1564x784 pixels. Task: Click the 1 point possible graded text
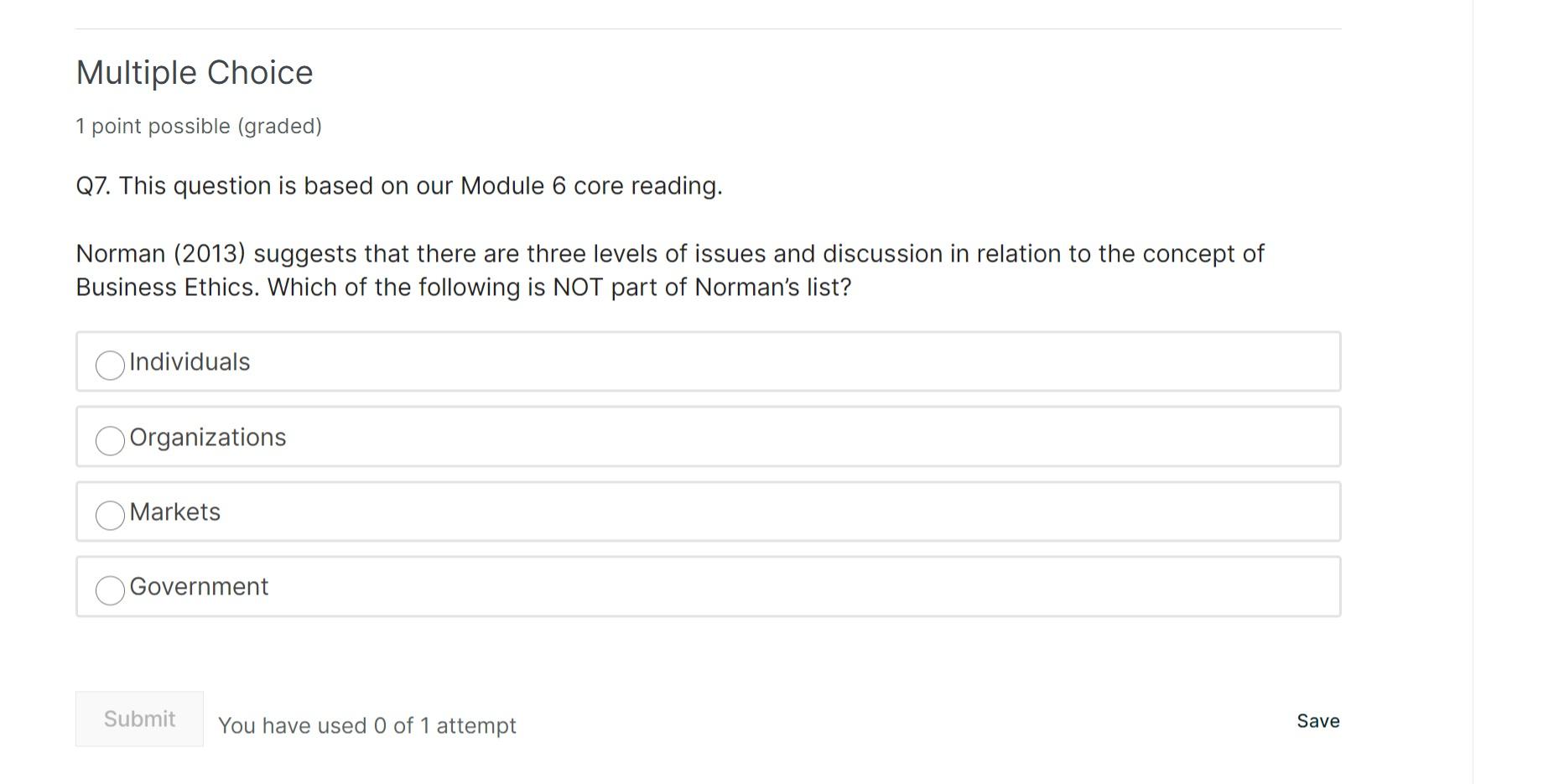pos(199,126)
